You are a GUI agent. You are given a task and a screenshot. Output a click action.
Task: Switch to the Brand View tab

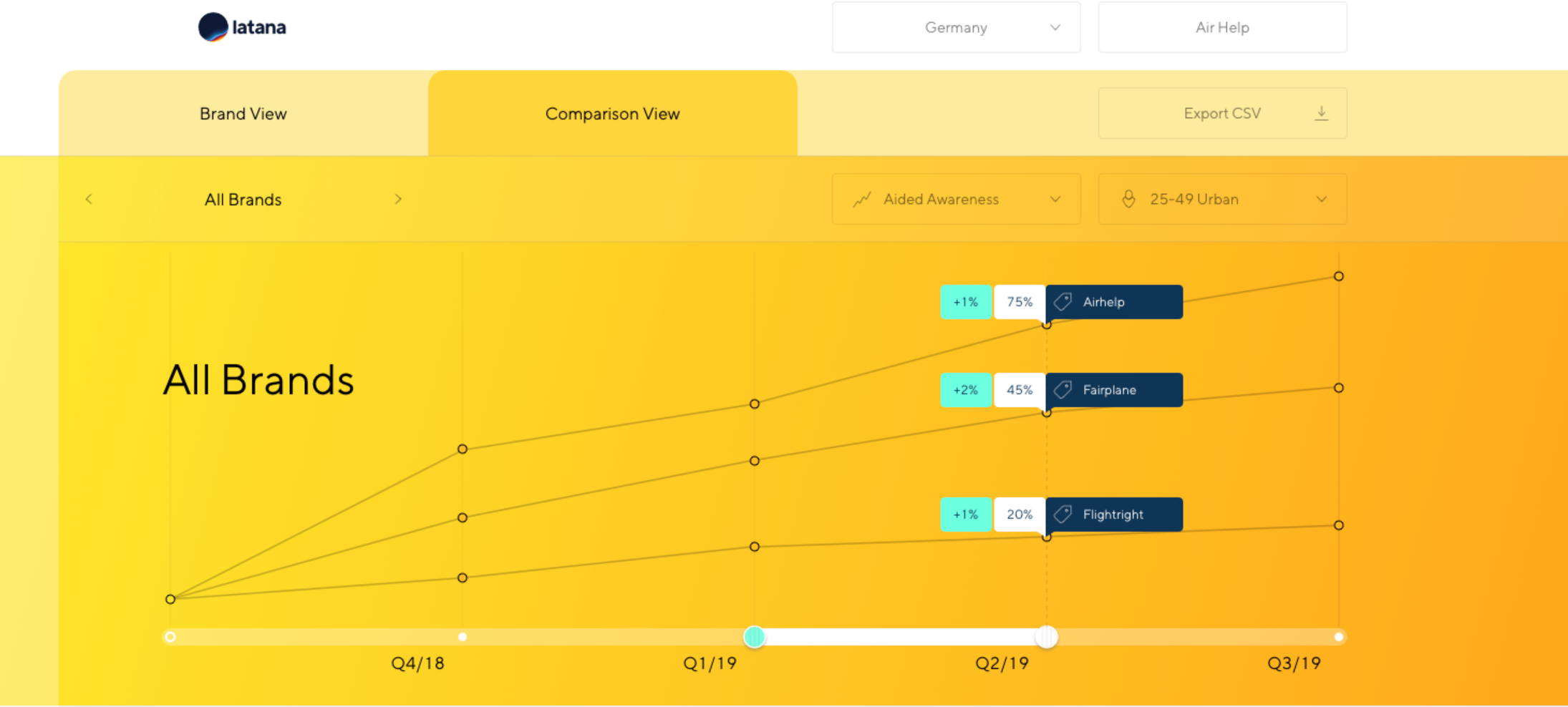point(243,113)
